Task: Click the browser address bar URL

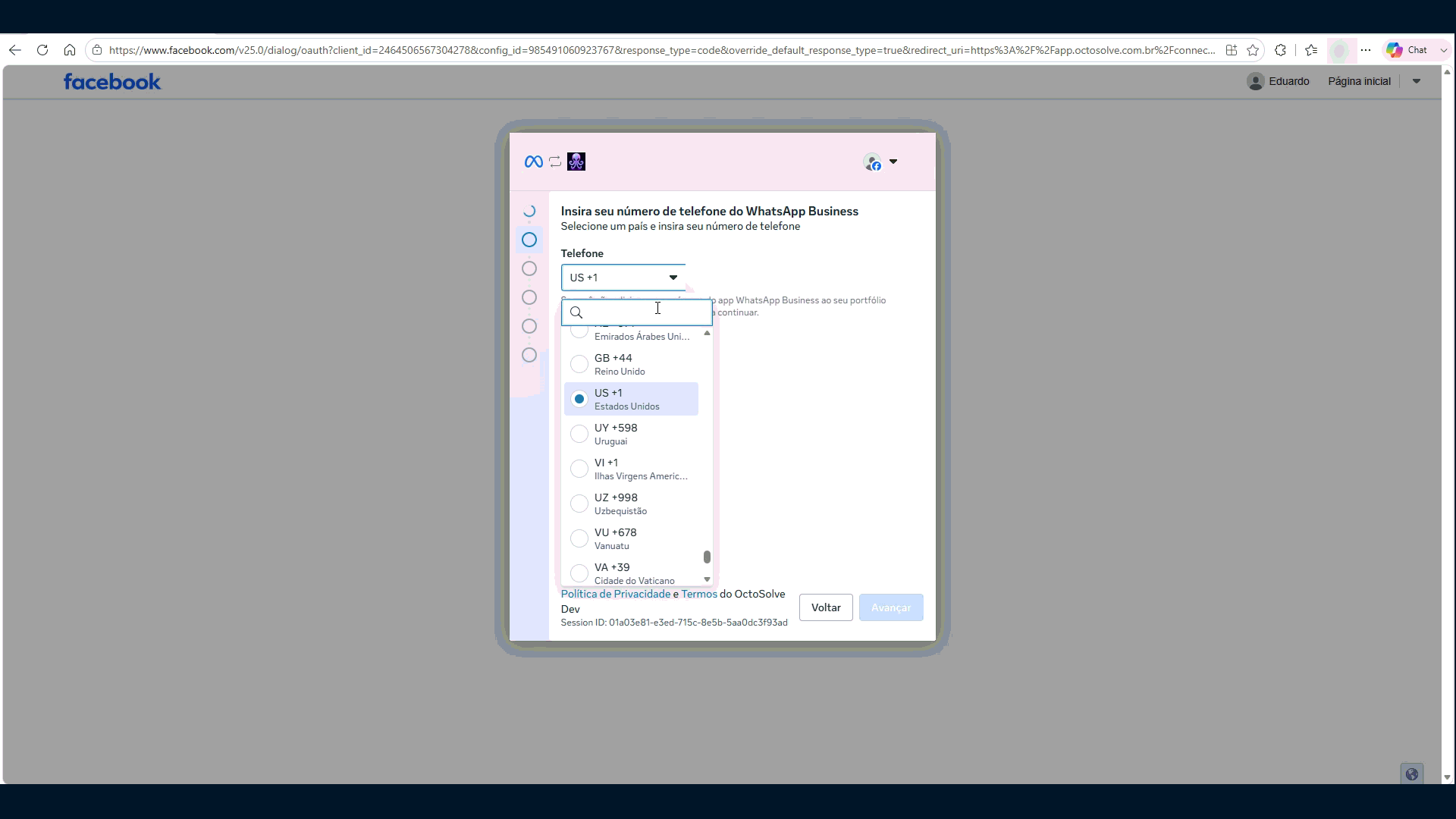Action: tap(661, 50)
